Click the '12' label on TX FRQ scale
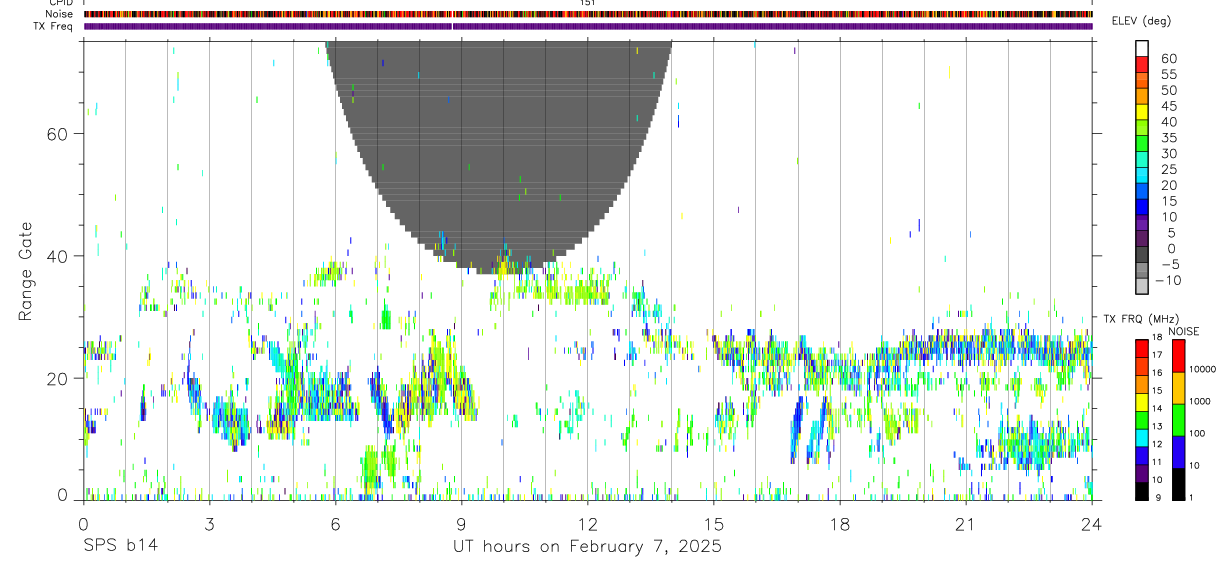The image size is (1228, 567). 1157,444
